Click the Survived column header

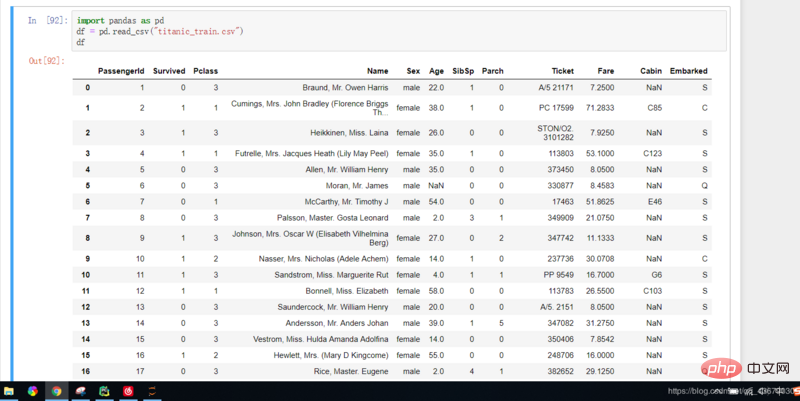coord(169,71)
